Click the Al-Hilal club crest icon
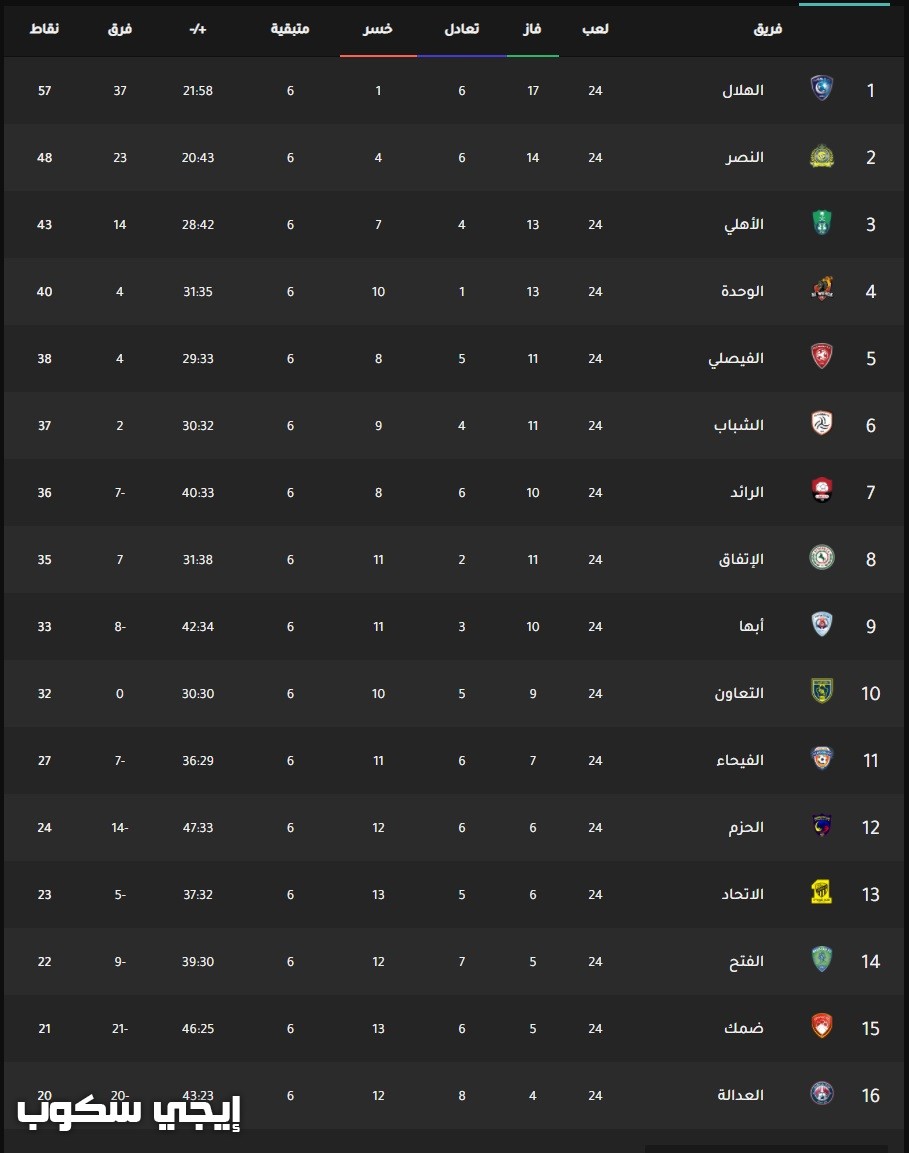The height and width of the screenshot is (1153, 909). click(x=821, y=89)
